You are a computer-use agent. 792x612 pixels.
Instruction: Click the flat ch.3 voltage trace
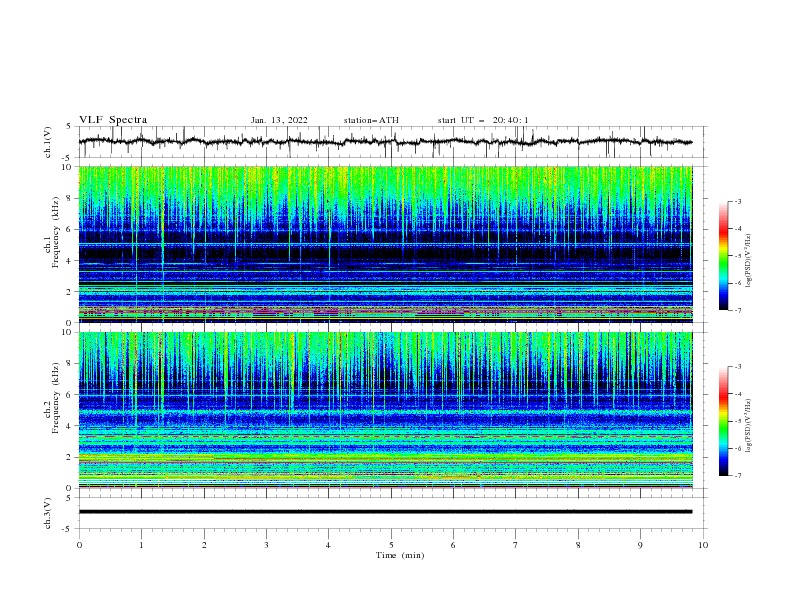[385, 512]
